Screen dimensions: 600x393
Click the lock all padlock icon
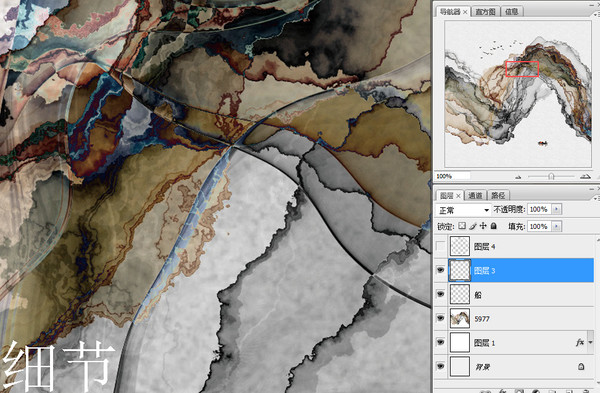(494, 226)
